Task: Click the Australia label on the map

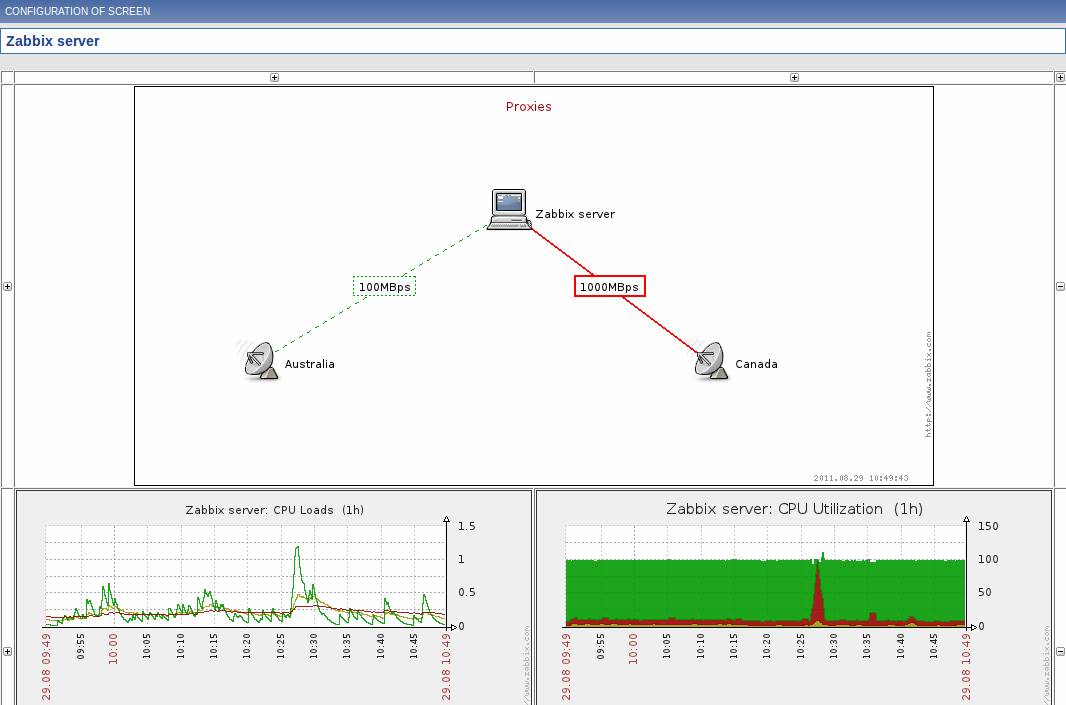Action: [309, 364]
